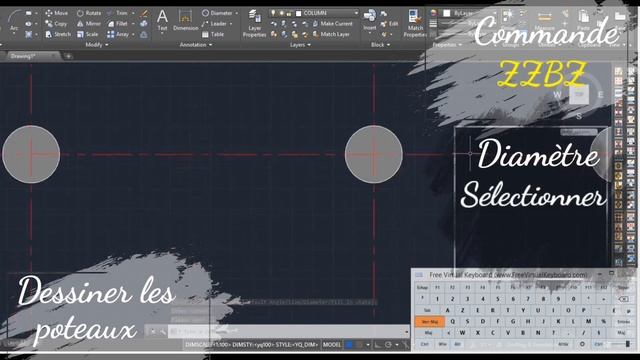Select the Diameter dimension tool
The height and width of the screenshot is (360, 640).
click(x=217, y=13)
